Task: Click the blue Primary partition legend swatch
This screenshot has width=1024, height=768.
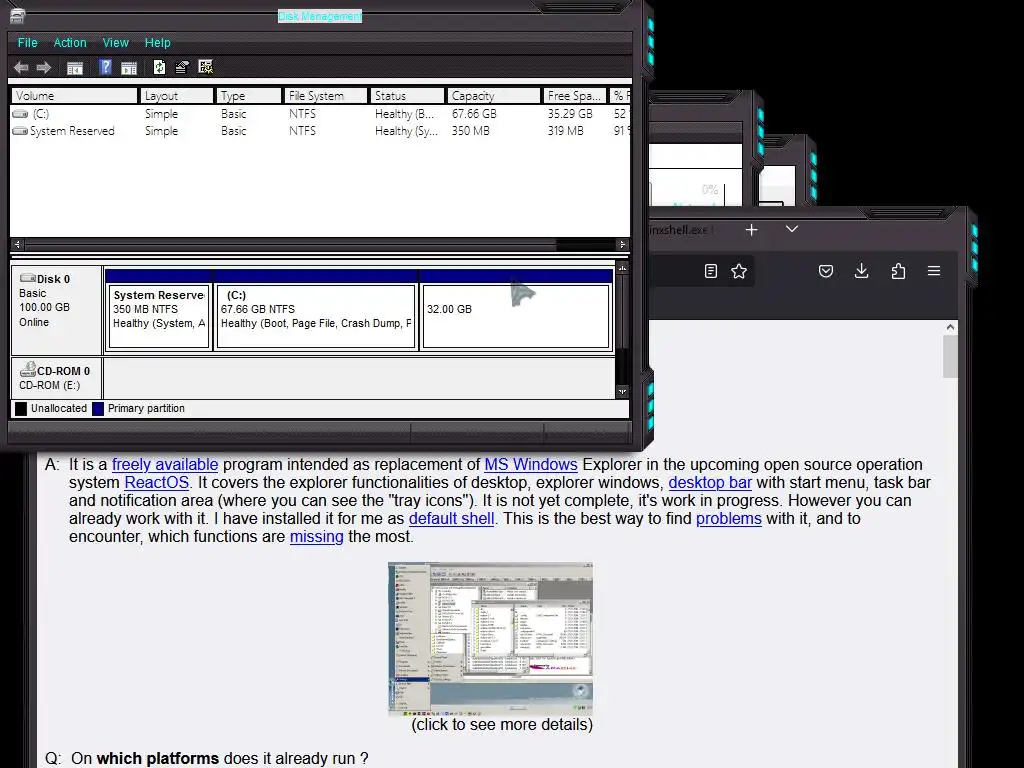Action: coord(98,409)
